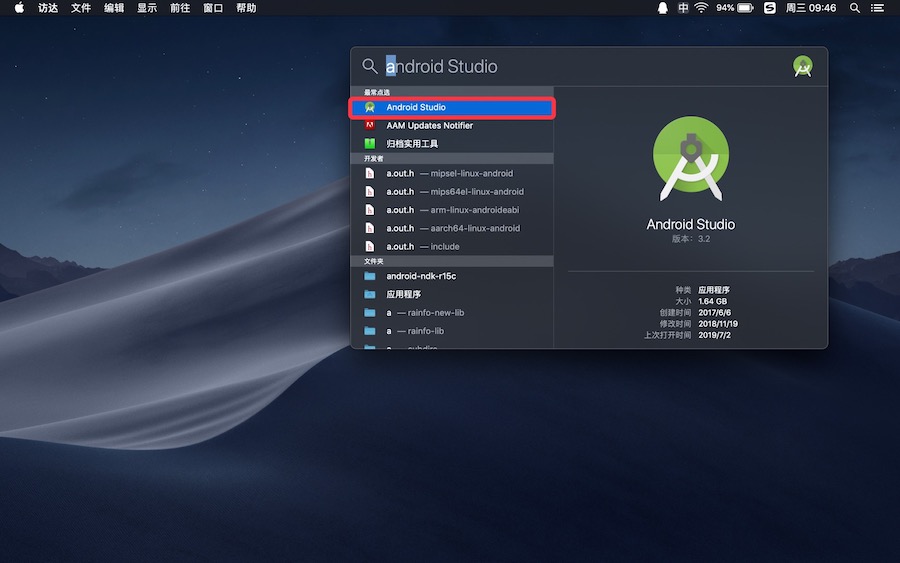Click the AAM Updates Notifier red icon
Image resolution: width=900 pixels, height=563 pixels.
(x=370, y=125)
